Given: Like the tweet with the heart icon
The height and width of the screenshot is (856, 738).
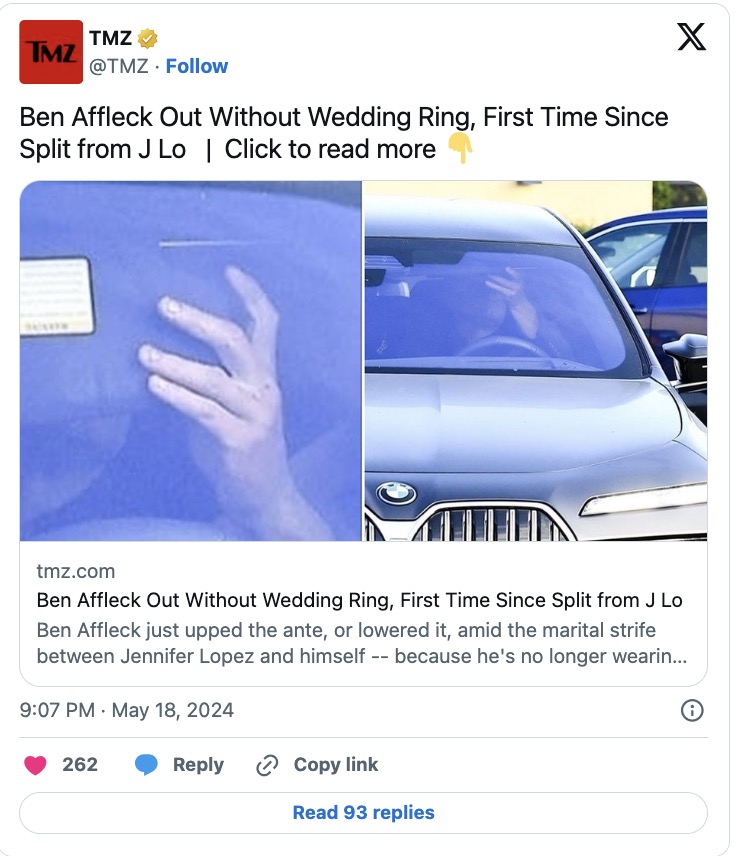Looking at the screenshot, I should [35, 765].
